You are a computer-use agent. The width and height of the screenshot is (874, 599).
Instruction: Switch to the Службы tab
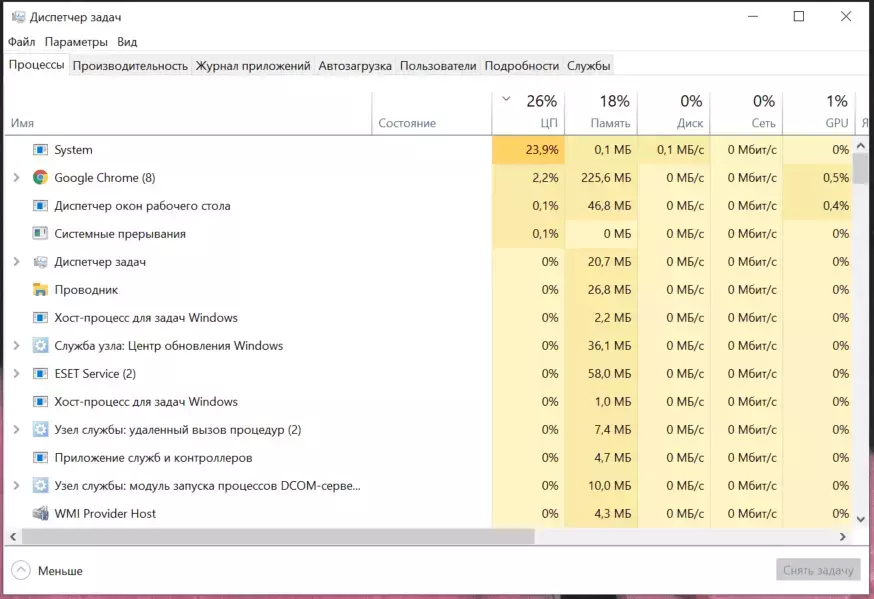589,66
